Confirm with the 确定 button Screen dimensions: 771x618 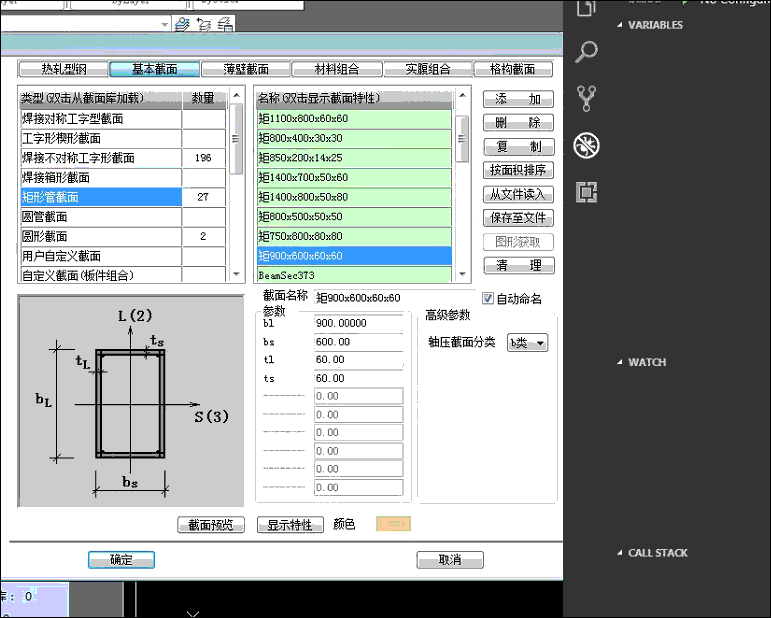[x=121, y=559]
